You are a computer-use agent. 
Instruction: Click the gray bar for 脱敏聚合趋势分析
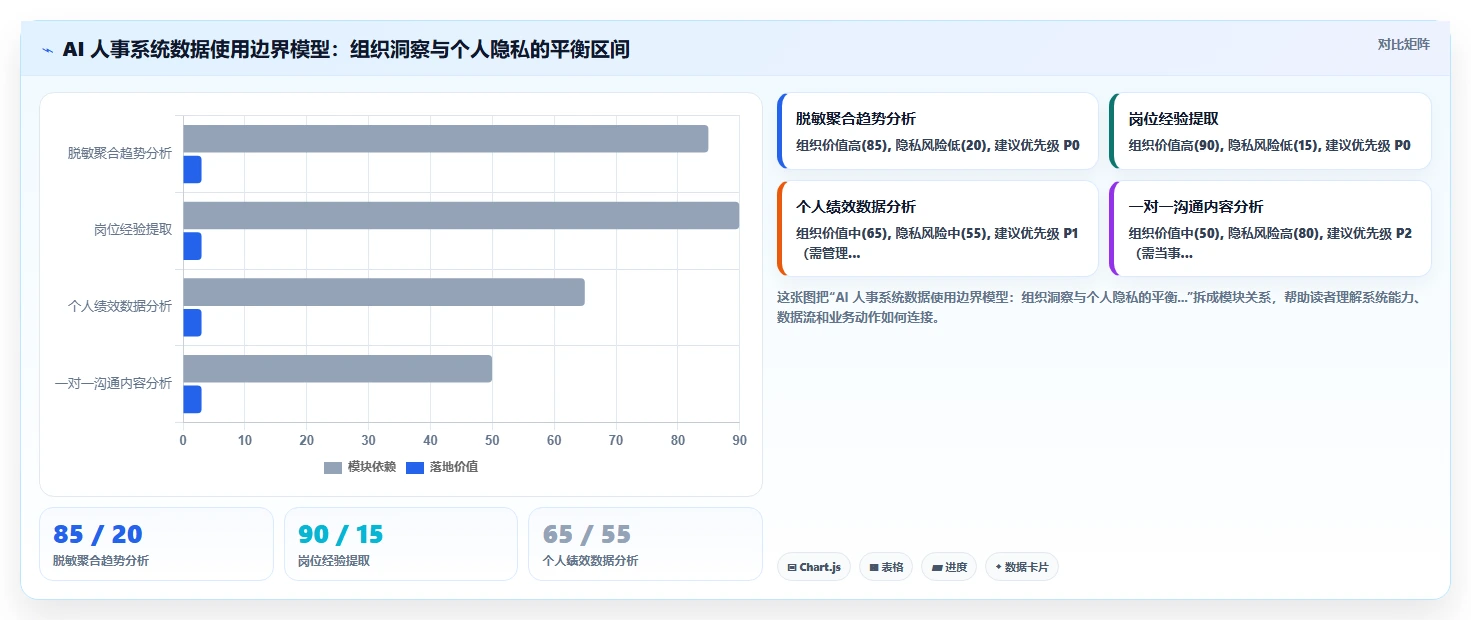pyautogui.click(x=445, y=139)
